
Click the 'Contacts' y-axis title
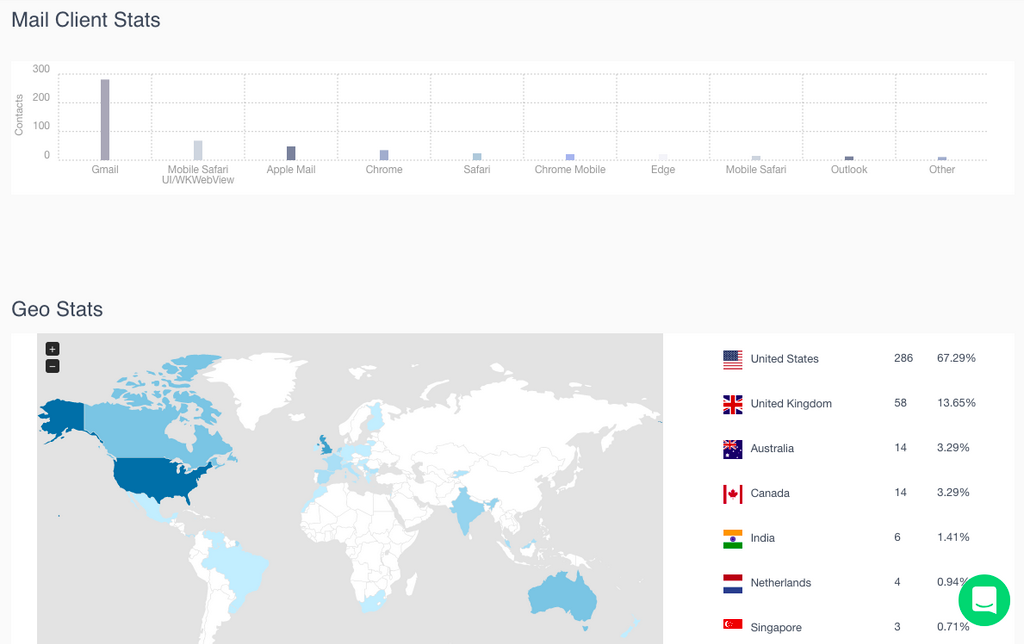tap(19, 115)
